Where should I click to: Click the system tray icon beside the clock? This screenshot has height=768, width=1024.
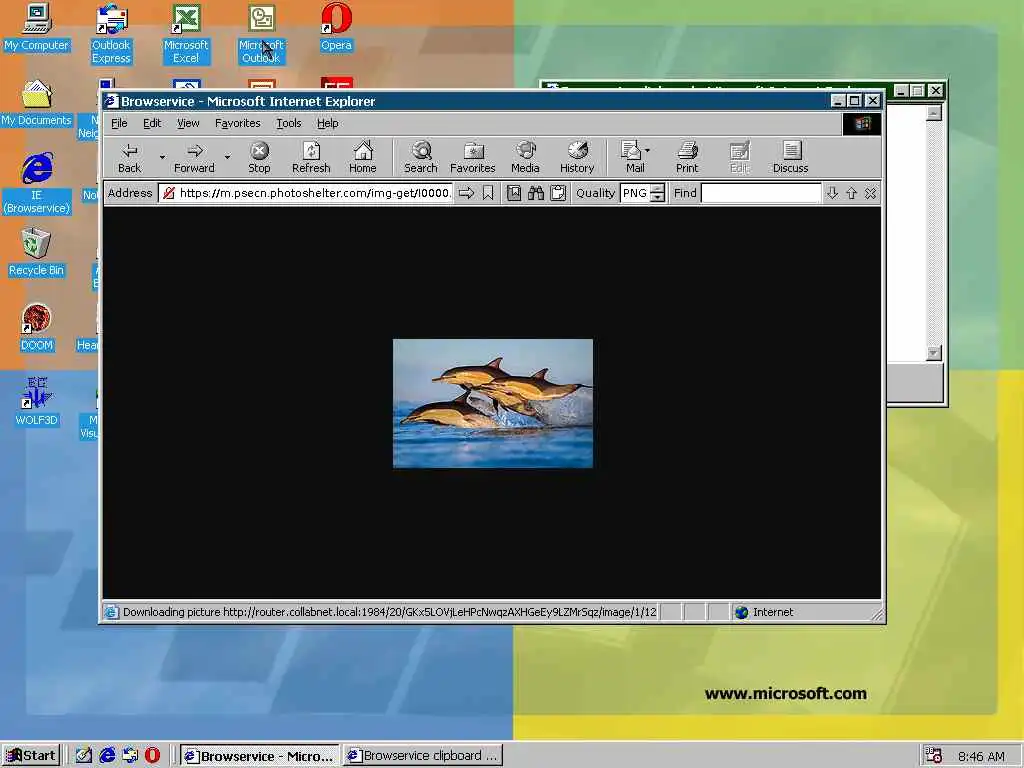[934, 756]
